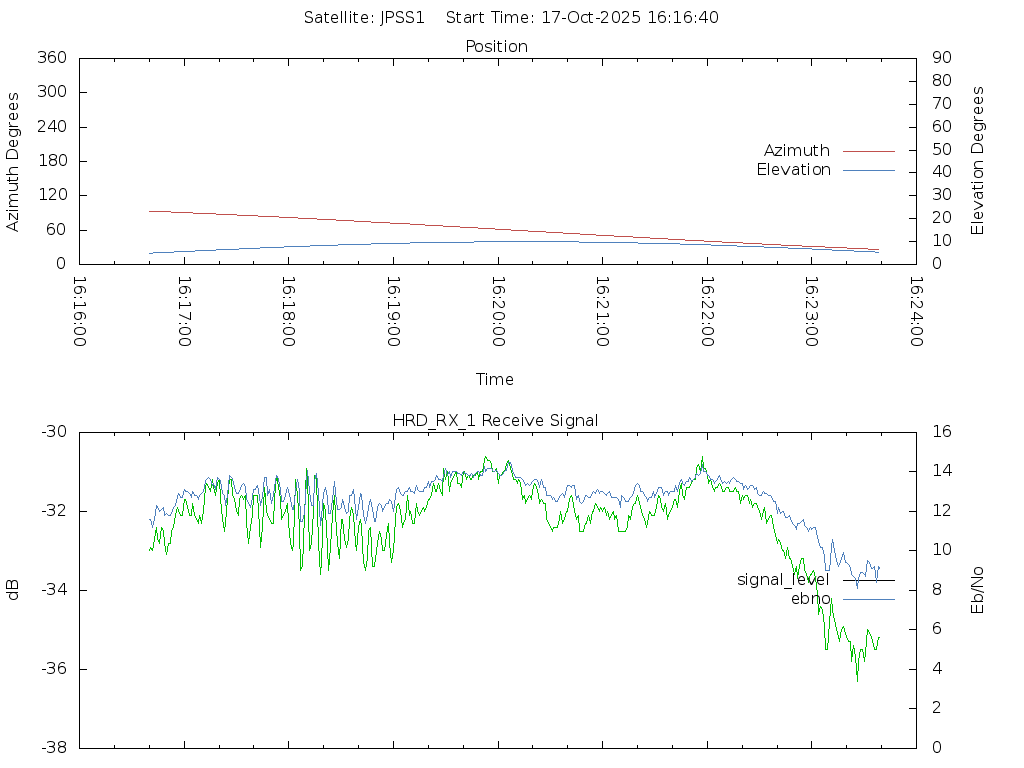Click the 16:24:00 time axis tick label
Image resolution: width=1024 pixels, height=768 pixels.
click(x=915, y=312)
